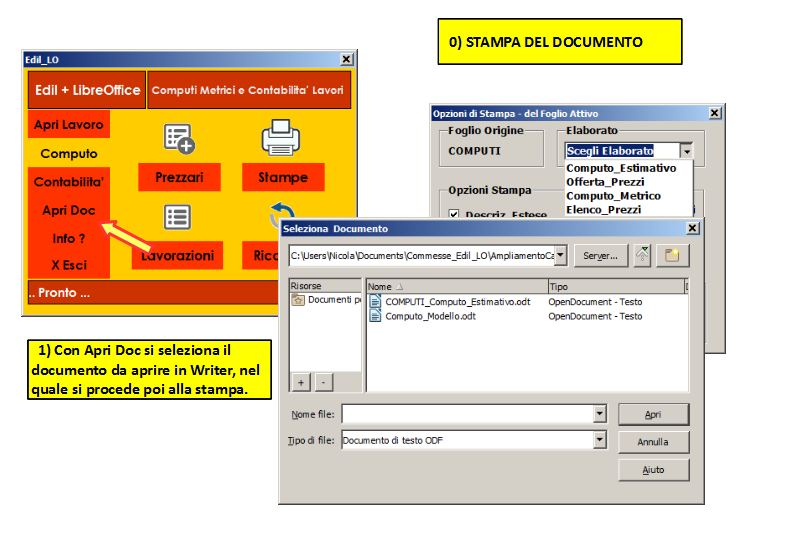Choose Computo_Estimativo from Elaborato list
Screen dimensions: 793x559
pyautogui.click(x=621, y=168)
